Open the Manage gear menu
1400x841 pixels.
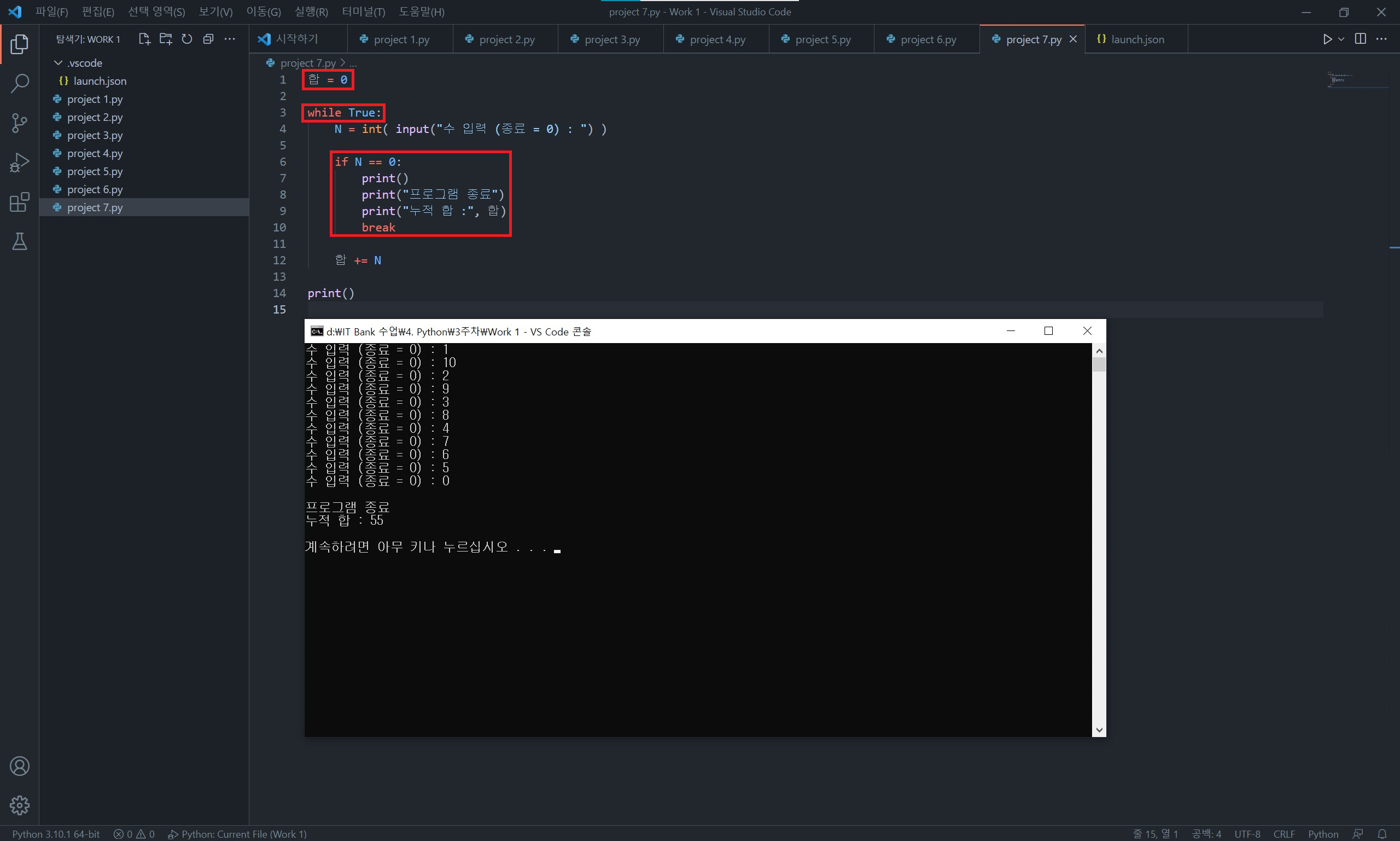(19, 805)
